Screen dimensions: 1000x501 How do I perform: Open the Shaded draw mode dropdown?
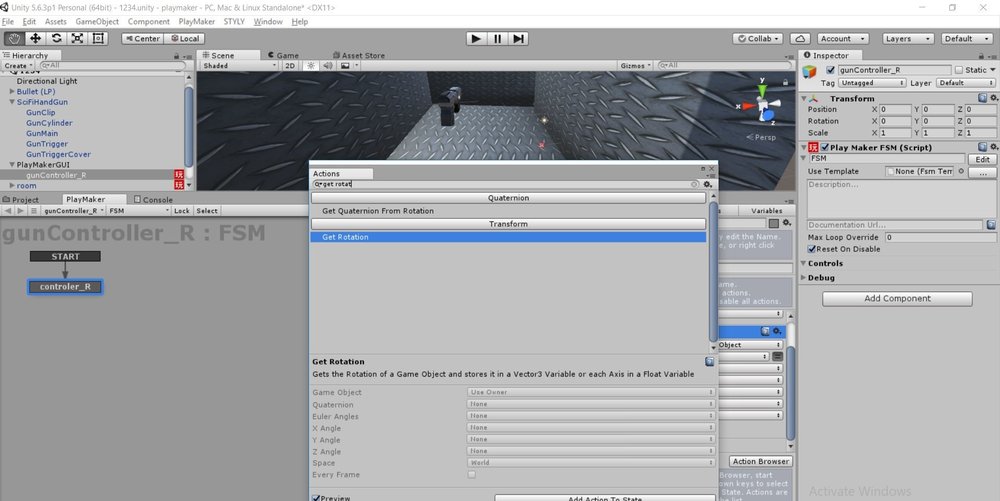(239, 66)
